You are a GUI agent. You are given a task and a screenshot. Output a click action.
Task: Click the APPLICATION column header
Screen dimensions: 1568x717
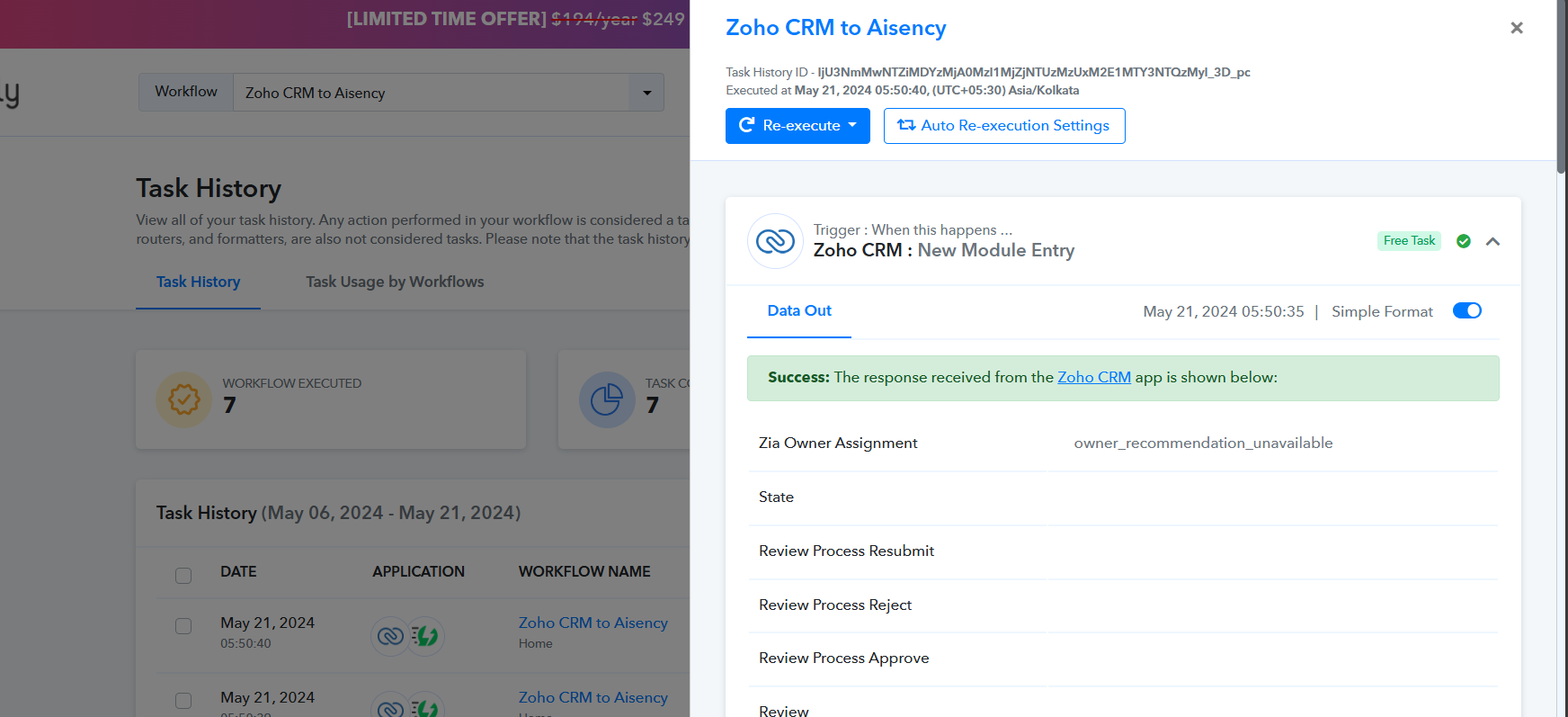coord(419,572)
